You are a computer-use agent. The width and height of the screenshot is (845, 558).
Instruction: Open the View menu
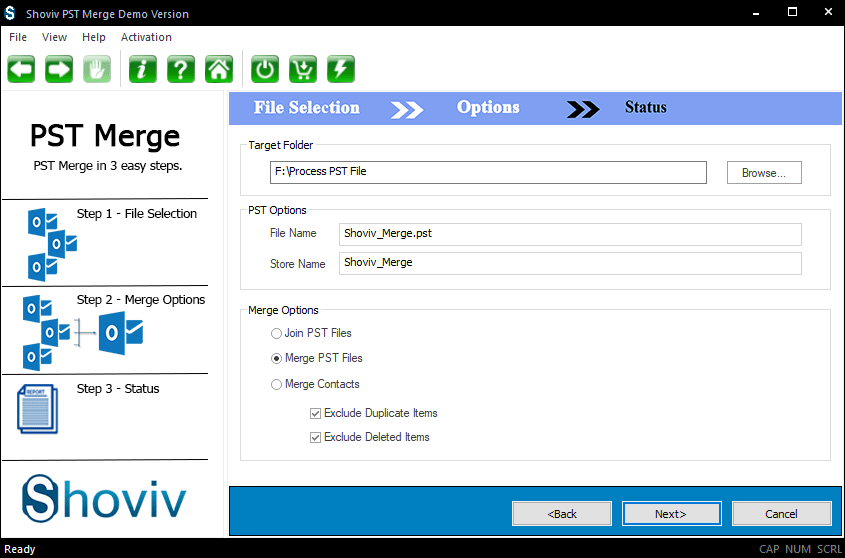pyautogui.click(x=54, y=37)
